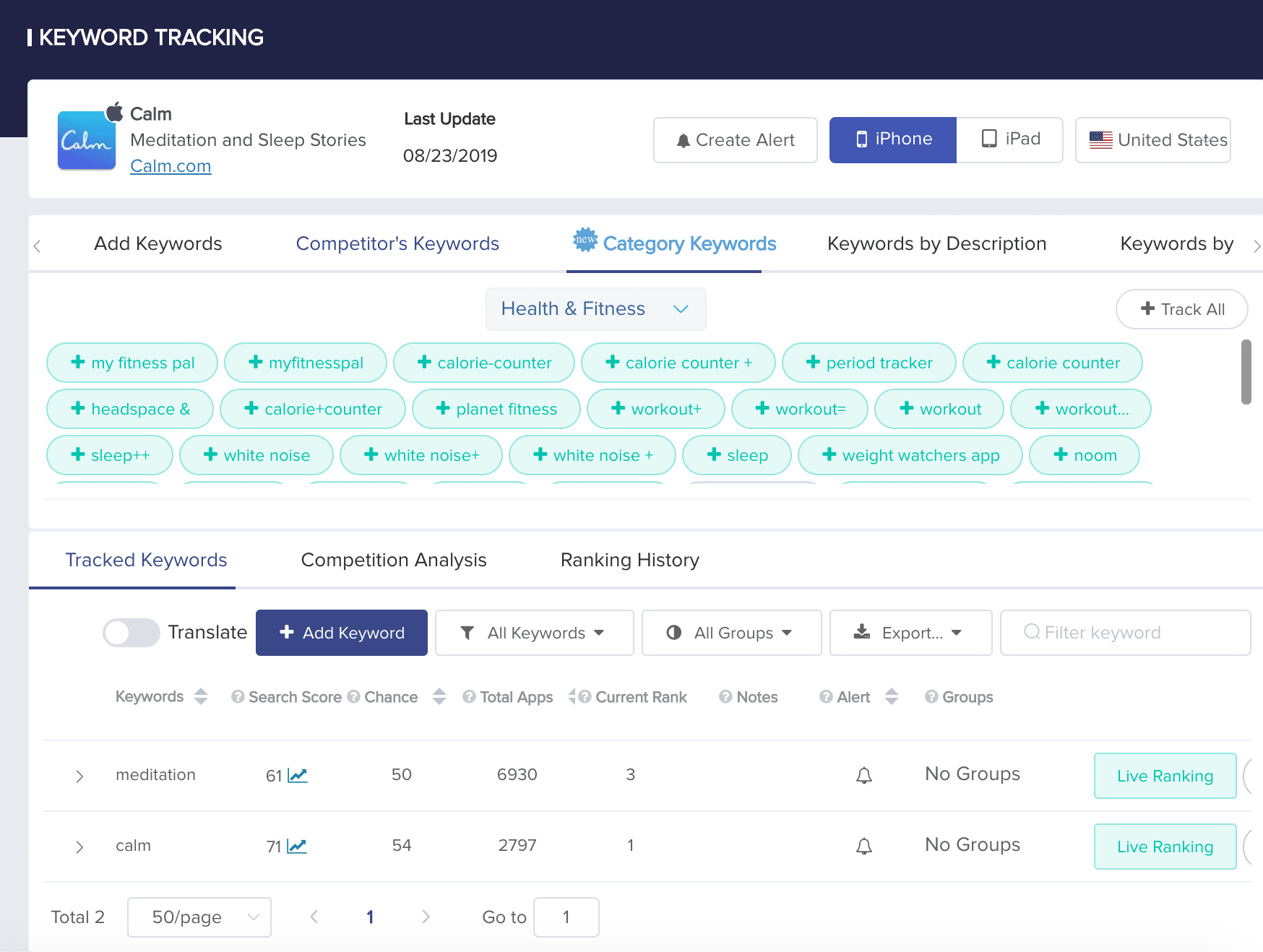Image resolution: width=1263 pixels, height=952 pixels.
Task: Add the 'period tracker' keyword
Action: click(x=869, y=363)
